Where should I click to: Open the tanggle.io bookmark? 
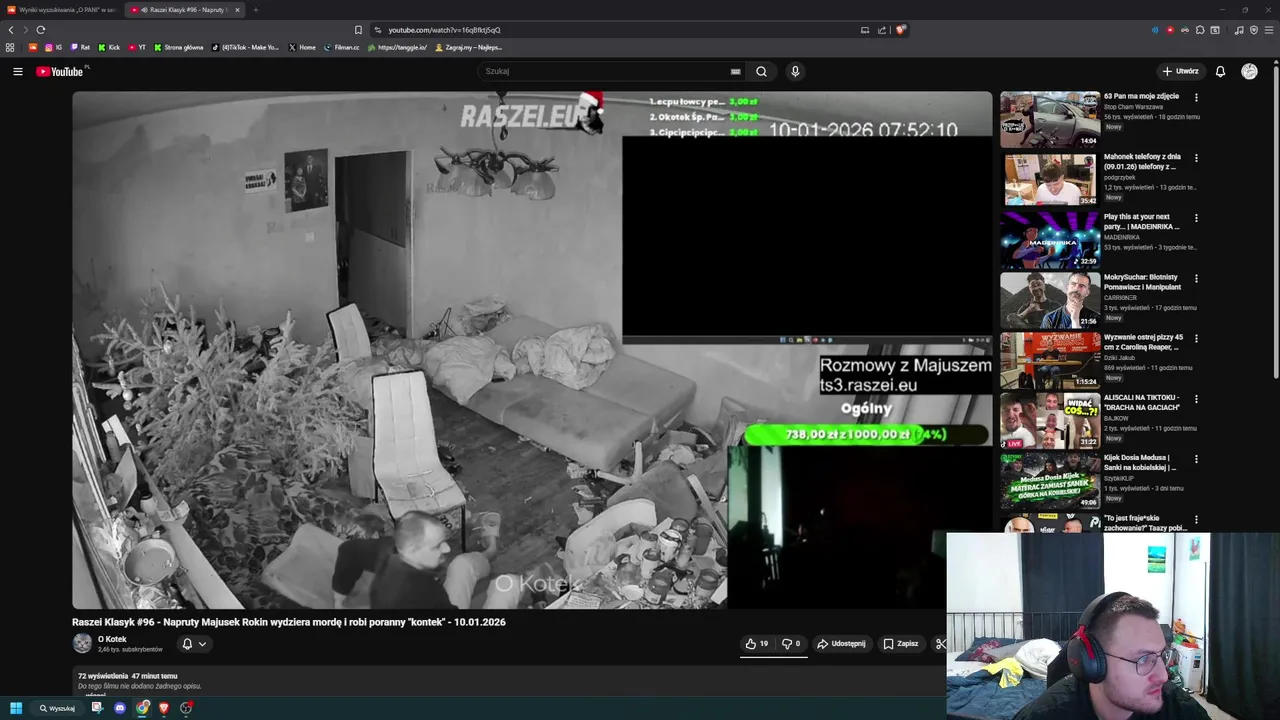pyautogui.click(x=398, y=47)
